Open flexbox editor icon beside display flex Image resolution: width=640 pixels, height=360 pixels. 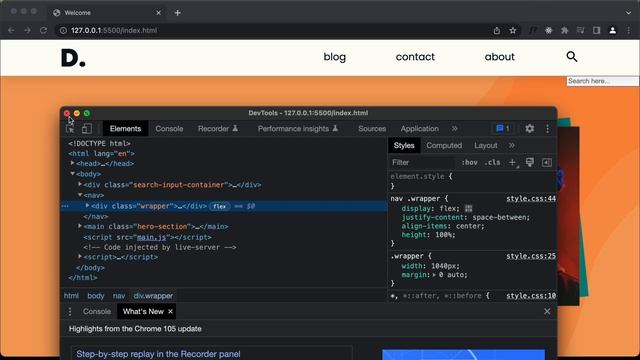point(468,209)
